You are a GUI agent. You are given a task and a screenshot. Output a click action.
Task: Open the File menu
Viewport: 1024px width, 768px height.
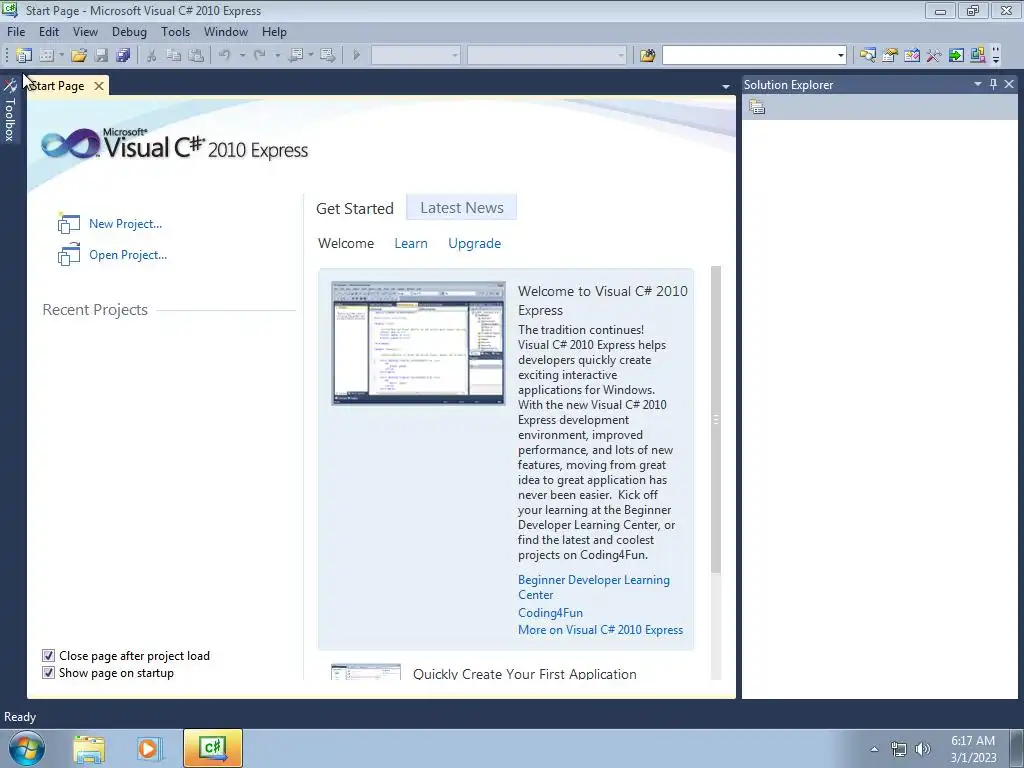click(x=16, y=31)
